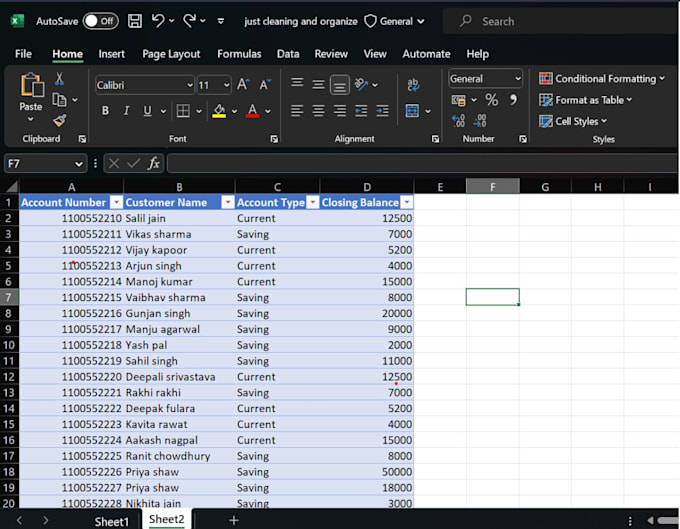
Task: Switch to the Page Layout tab
Action: tap(171, 54)
